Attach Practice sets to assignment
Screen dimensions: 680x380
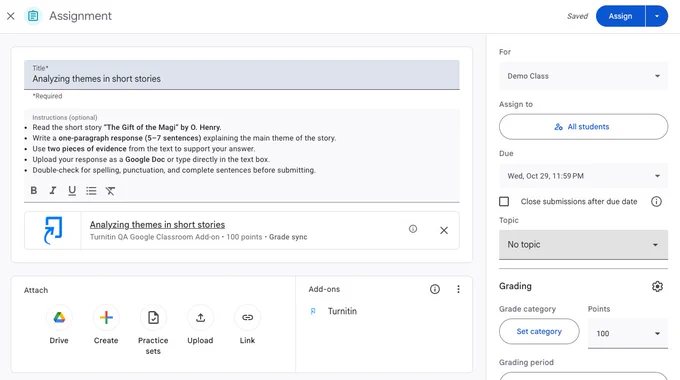pyautogui.click(x=153, y=318)
